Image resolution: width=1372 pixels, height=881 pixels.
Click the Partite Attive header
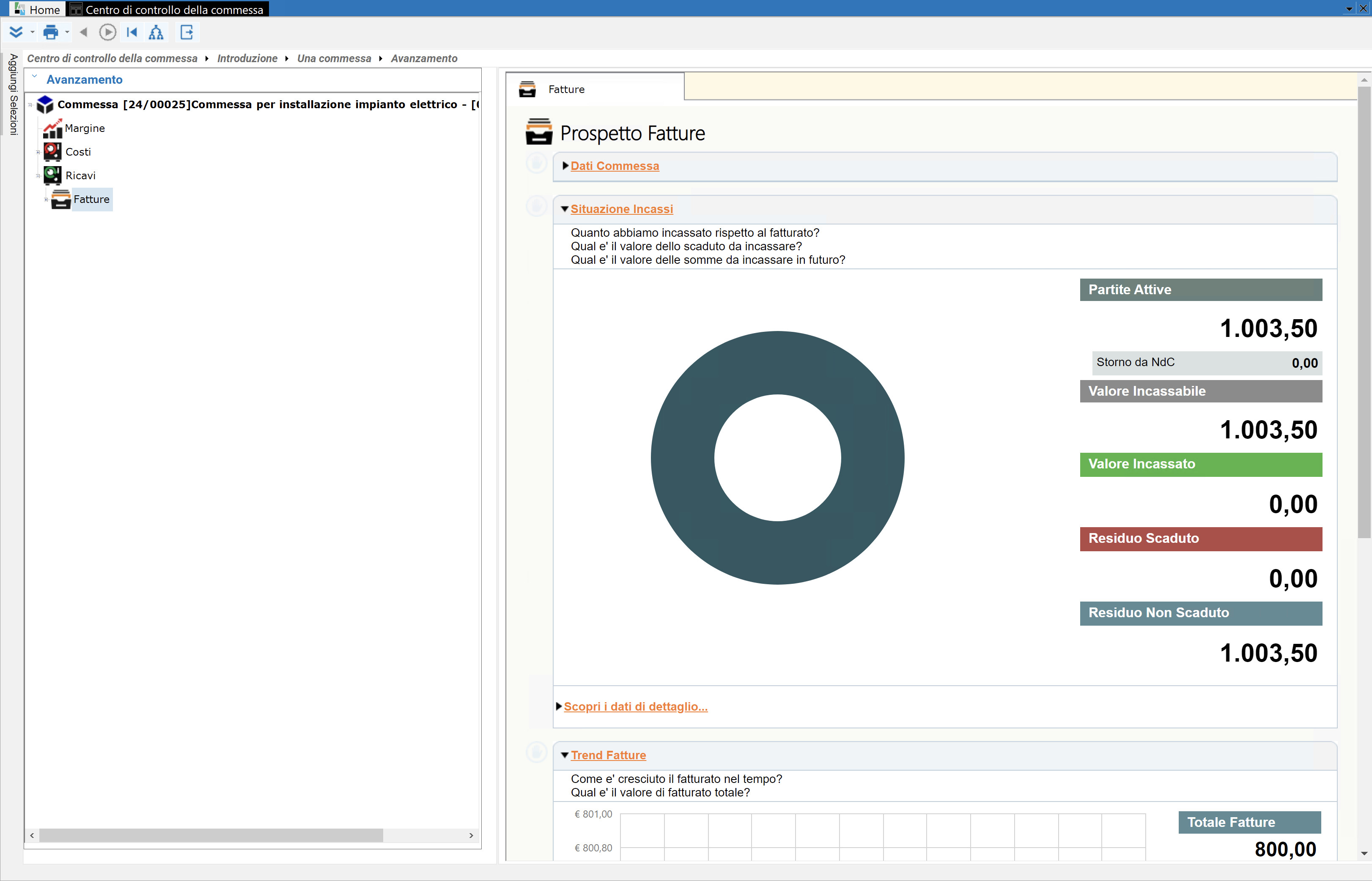(x=1201, y=290)
